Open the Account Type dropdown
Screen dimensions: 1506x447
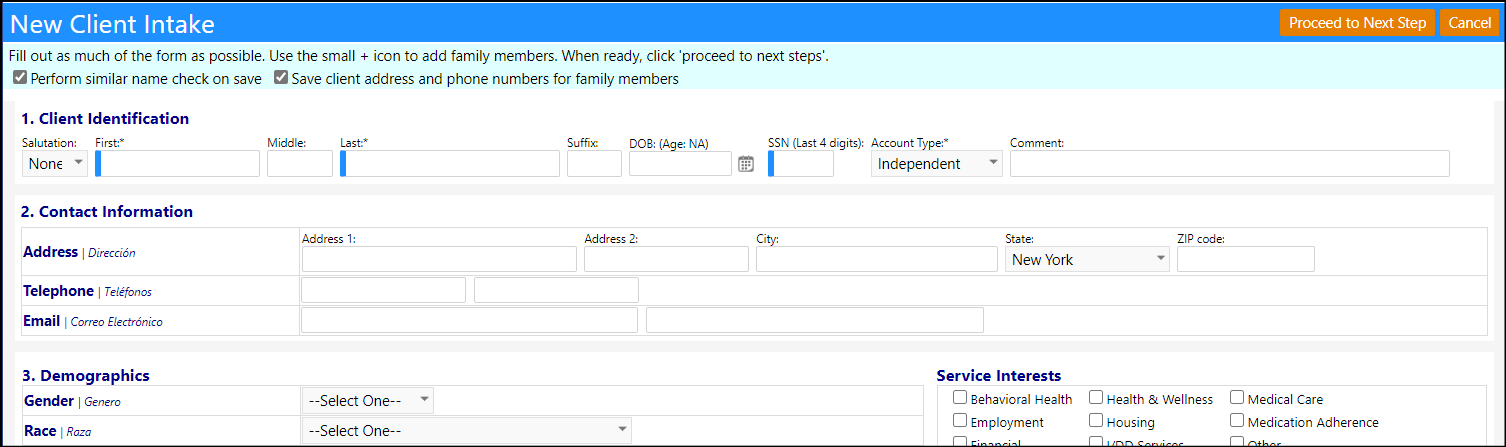pos(937,164)
